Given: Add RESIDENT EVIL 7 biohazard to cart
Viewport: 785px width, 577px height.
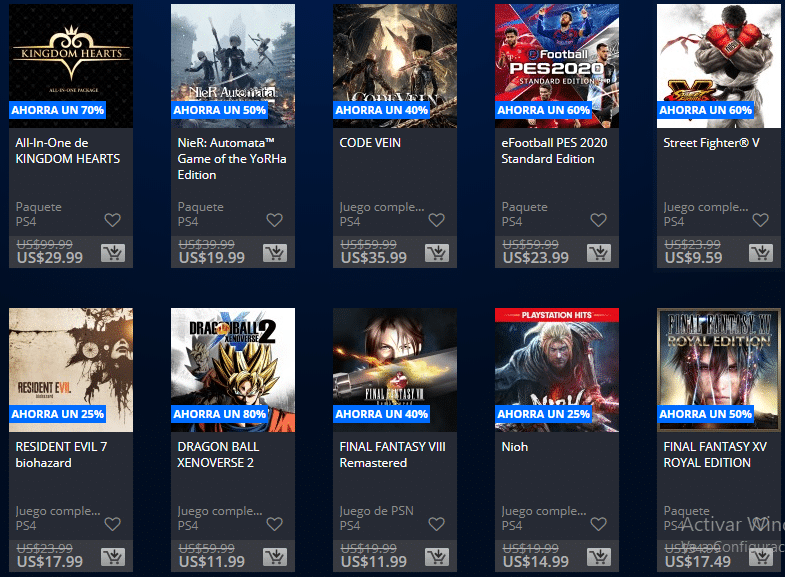Looking at the screenshot, I should (x=113, y=557).
